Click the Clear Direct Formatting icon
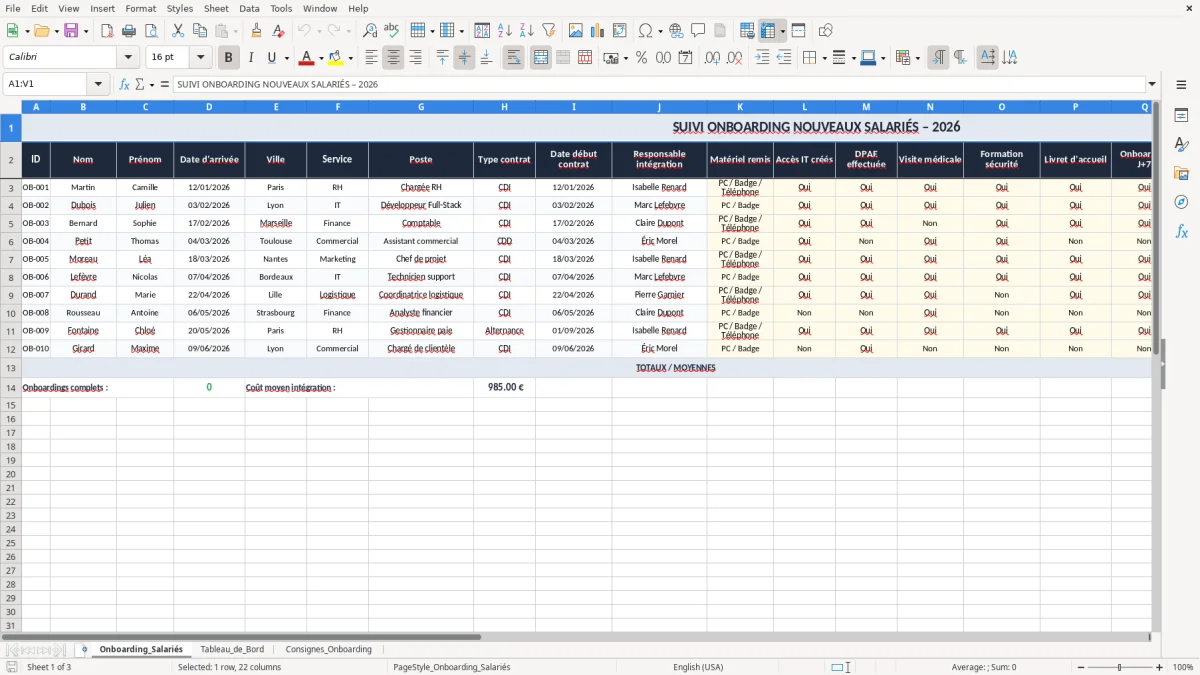The image size is (1200, 675). [x=278, y=31]
